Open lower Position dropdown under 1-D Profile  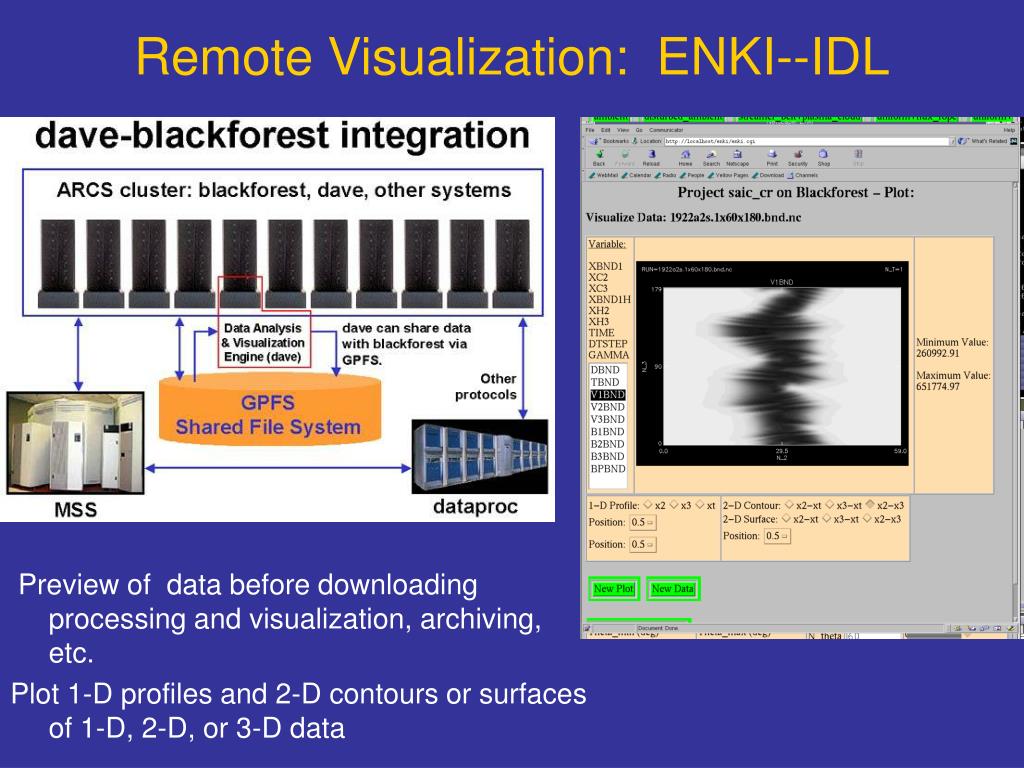click(643, 544)
